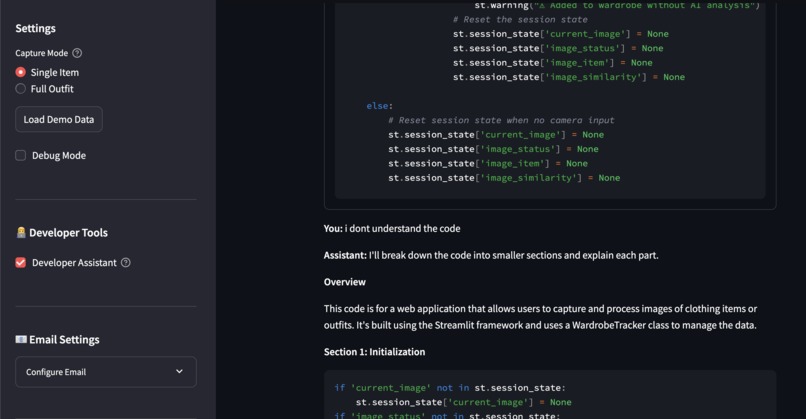This screenshot has height=419, width=806.
Task: Click the Section 1: Initialization heading
Action: (x=374, y=352)
